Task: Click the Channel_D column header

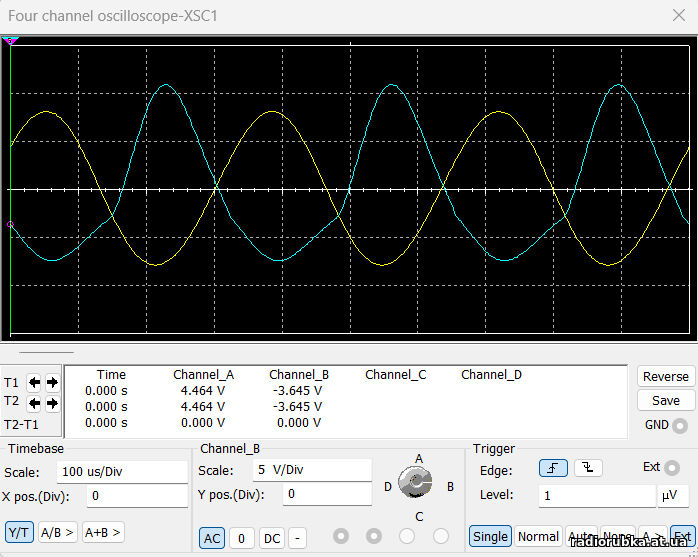Action: tap(491, 375)
